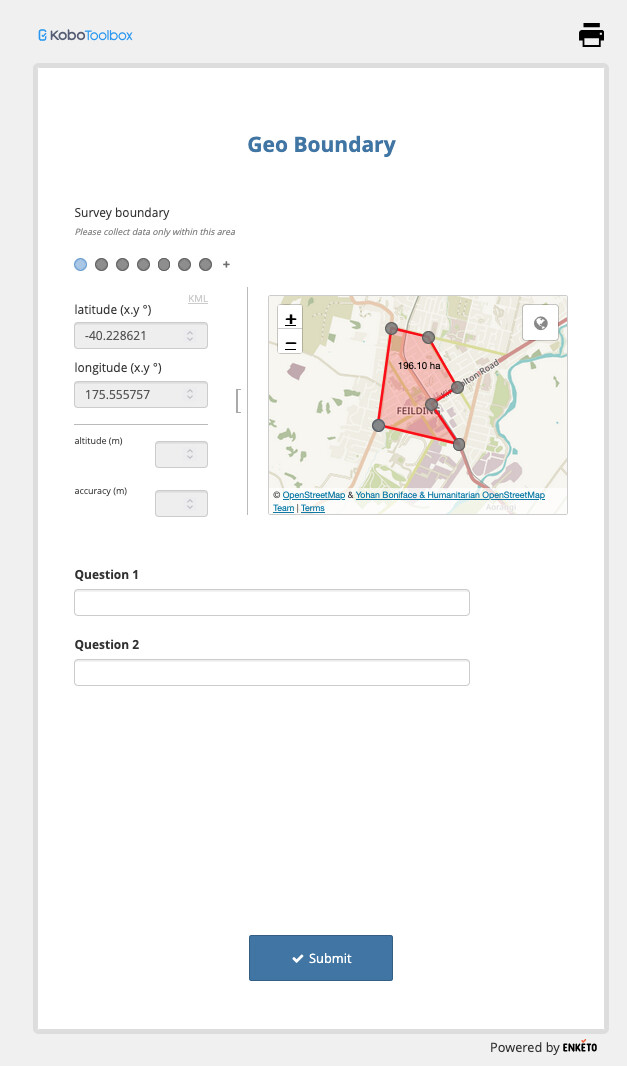Select the first highlighted point dot
The width and height of the screenshot is (627, 1066).
[x=80, y=265]
